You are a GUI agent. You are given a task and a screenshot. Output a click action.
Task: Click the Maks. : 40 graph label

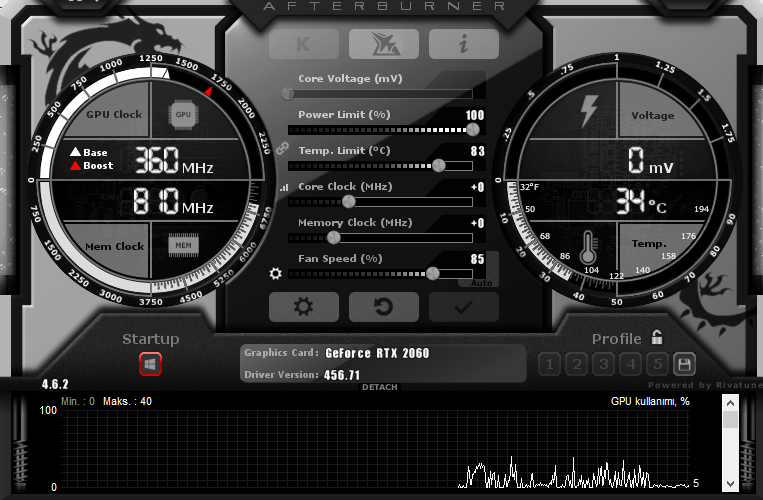[x=127, y=401]
